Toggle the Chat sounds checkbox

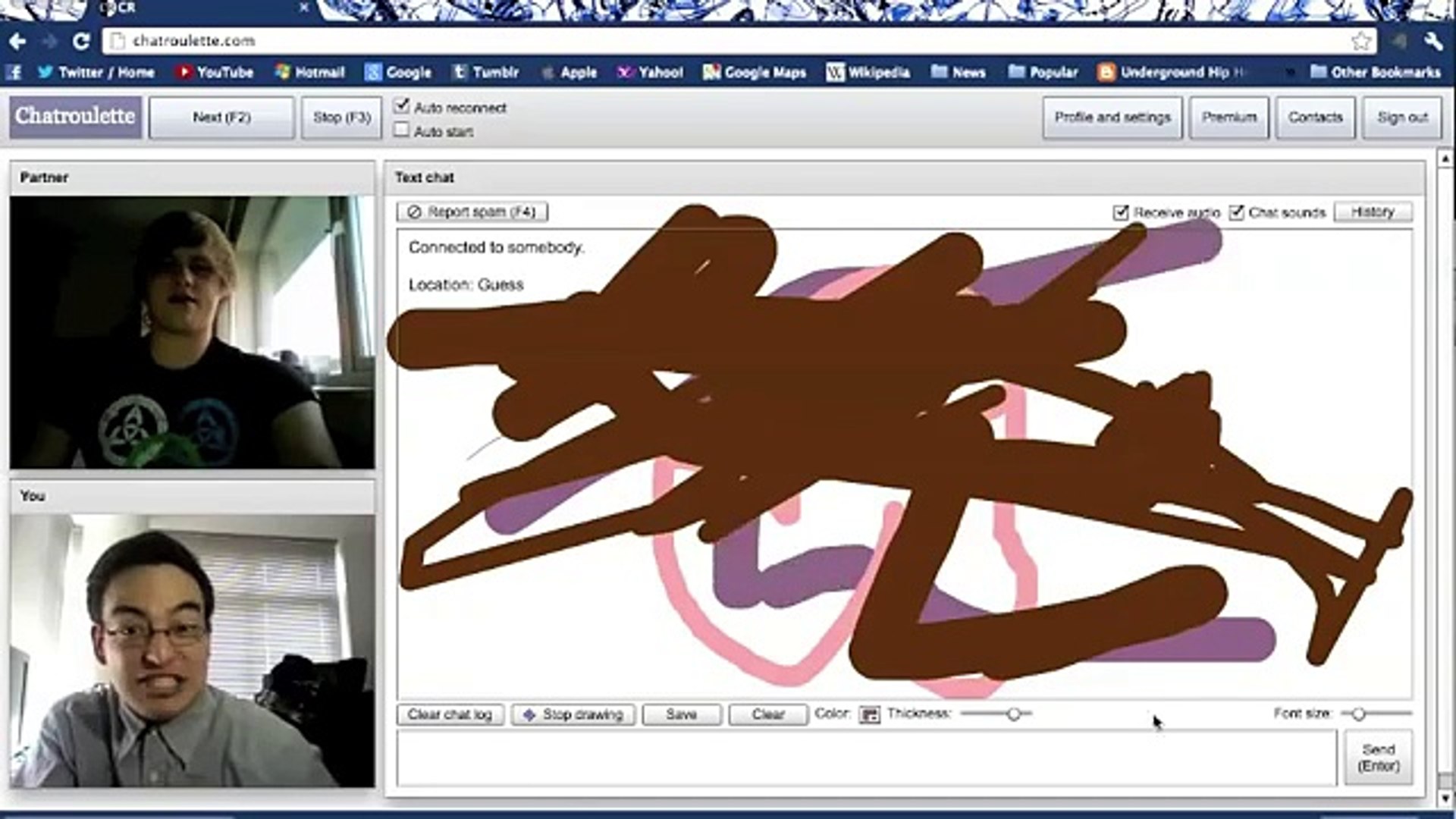[1237, 212]
